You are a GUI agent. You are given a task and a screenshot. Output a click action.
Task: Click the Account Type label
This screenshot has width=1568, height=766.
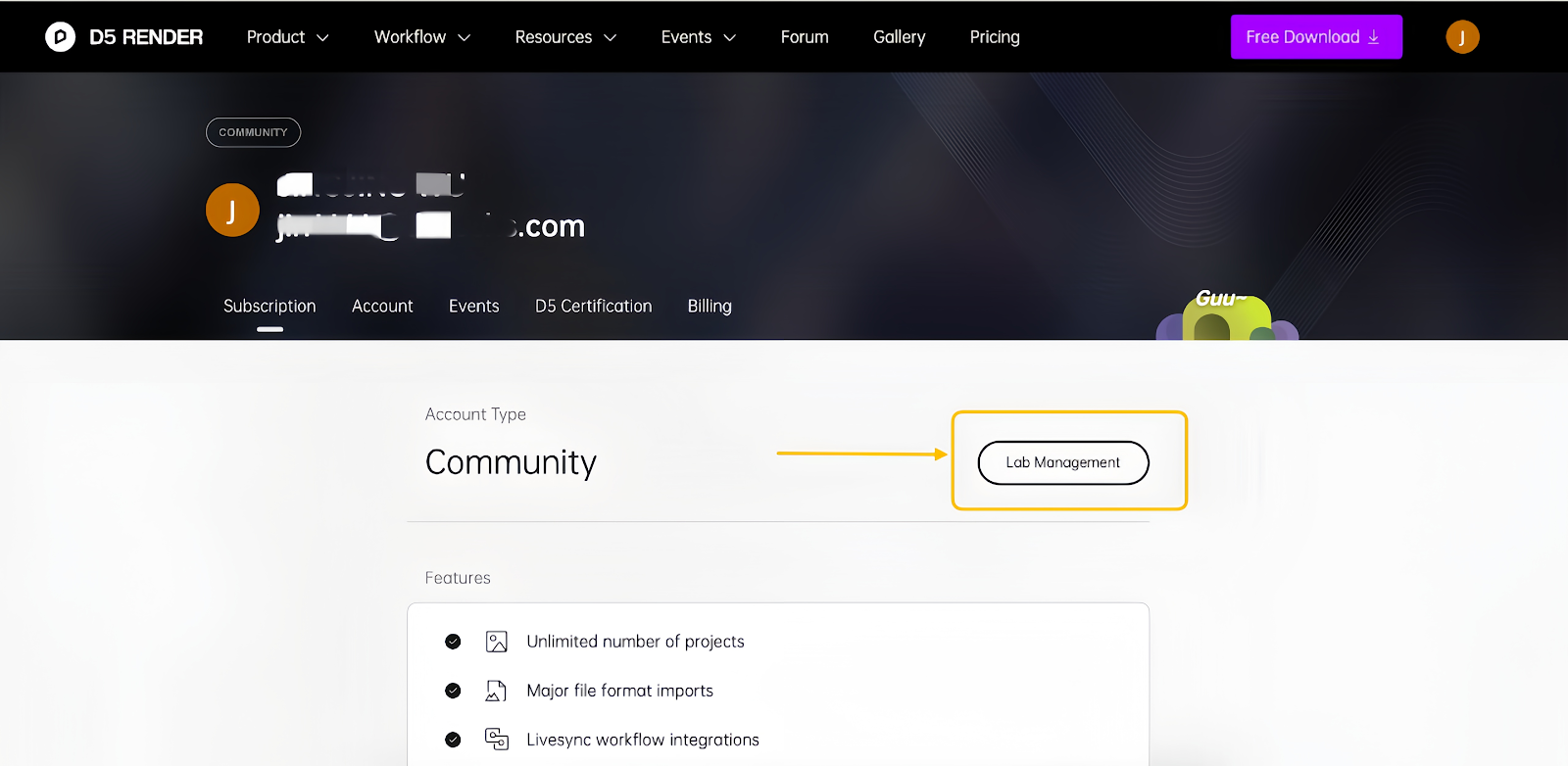pos(475,414)
